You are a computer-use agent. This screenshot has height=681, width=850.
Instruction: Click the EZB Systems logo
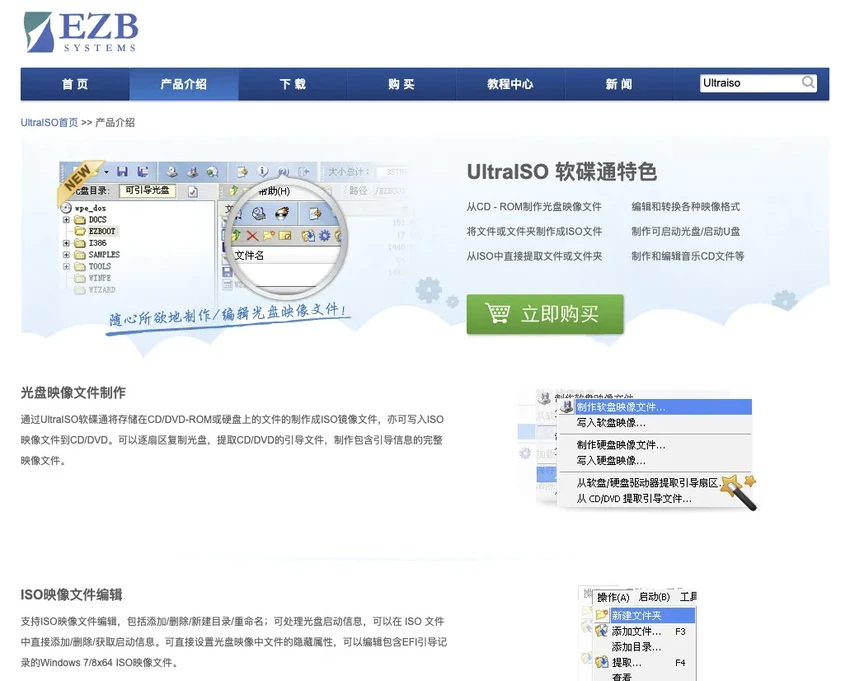point(81,32)
